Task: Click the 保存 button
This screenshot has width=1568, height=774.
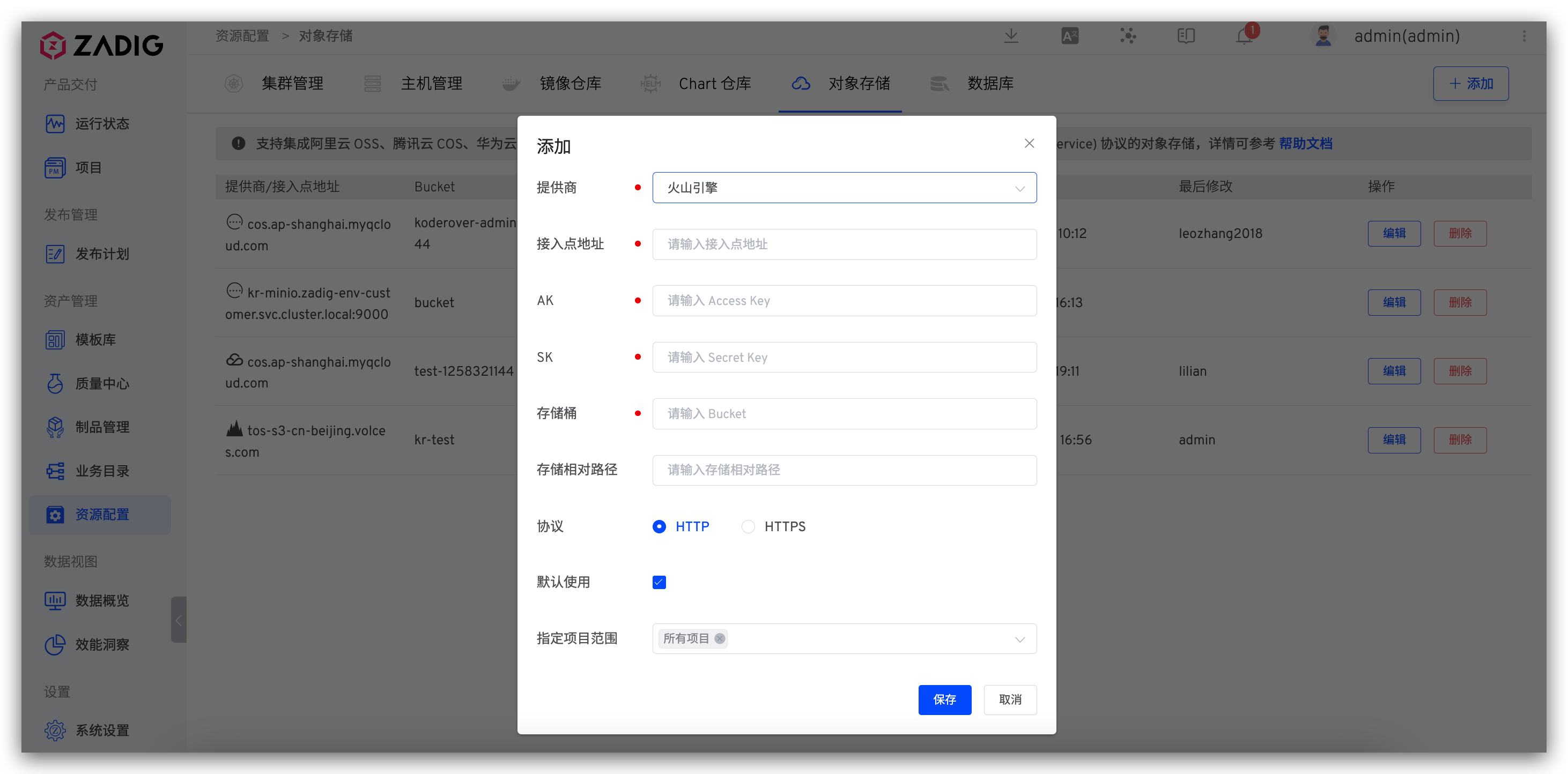Action: pos(944,699)
